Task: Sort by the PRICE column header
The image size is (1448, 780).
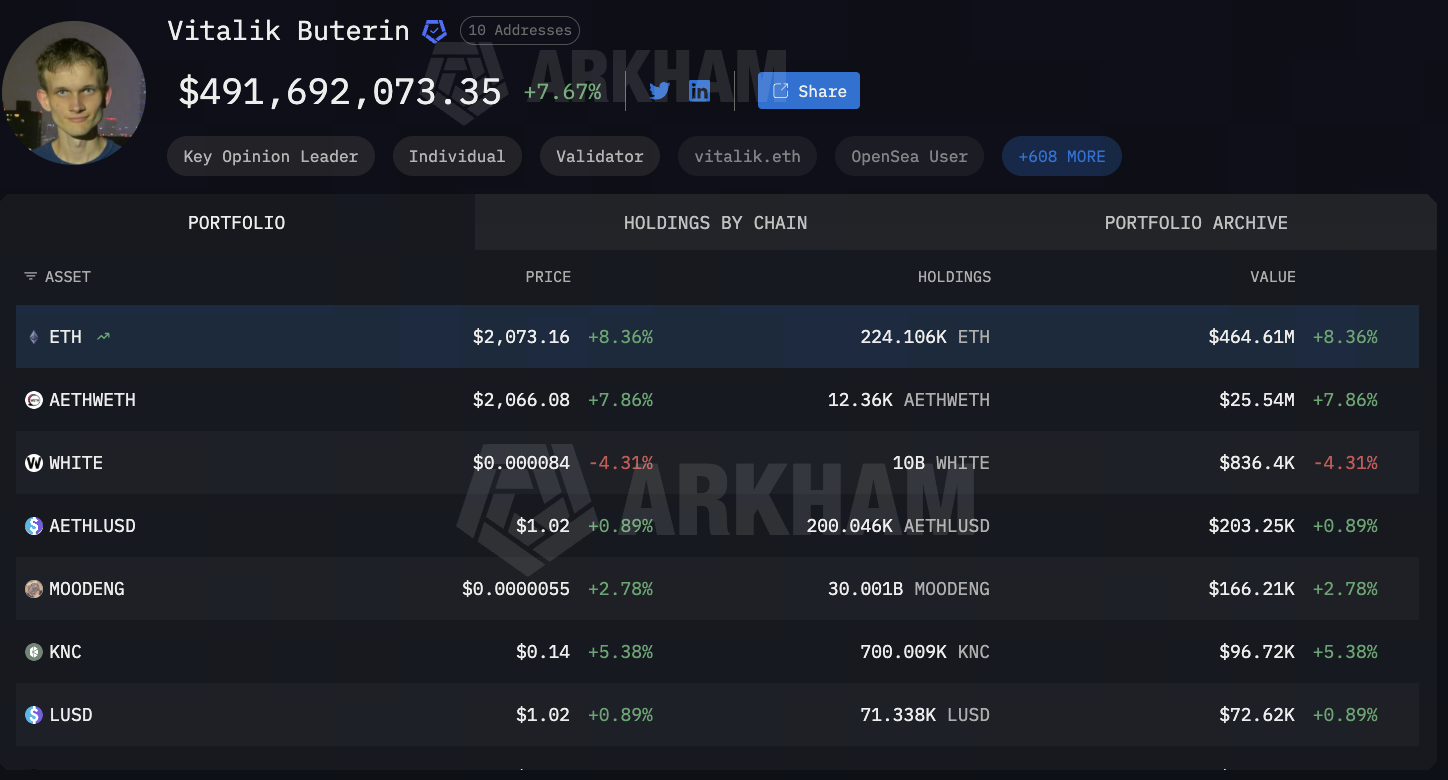Action: pos(548,277)
